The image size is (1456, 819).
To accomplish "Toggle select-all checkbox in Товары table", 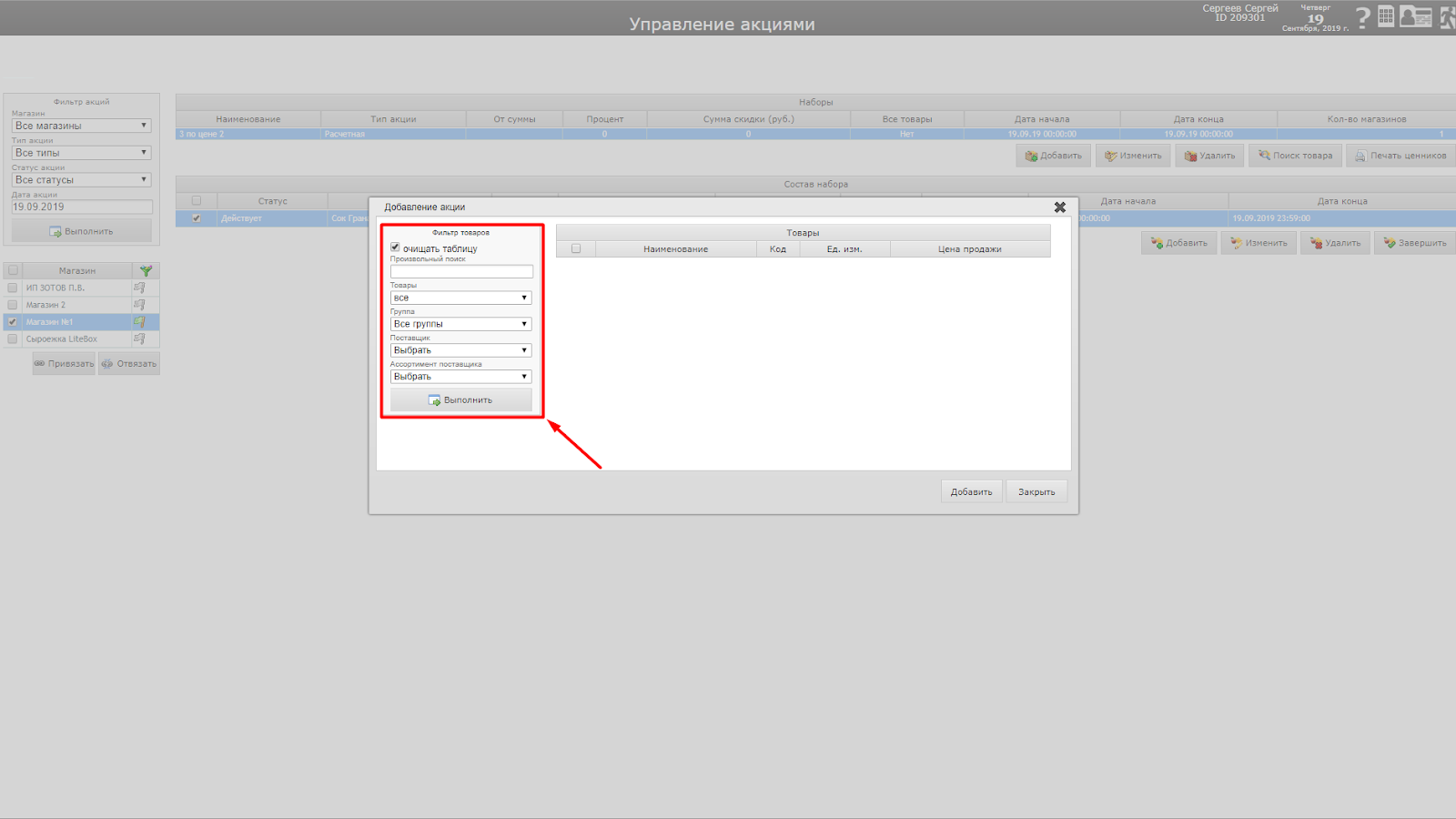I will pyautogui.click(x=576, y=248).
